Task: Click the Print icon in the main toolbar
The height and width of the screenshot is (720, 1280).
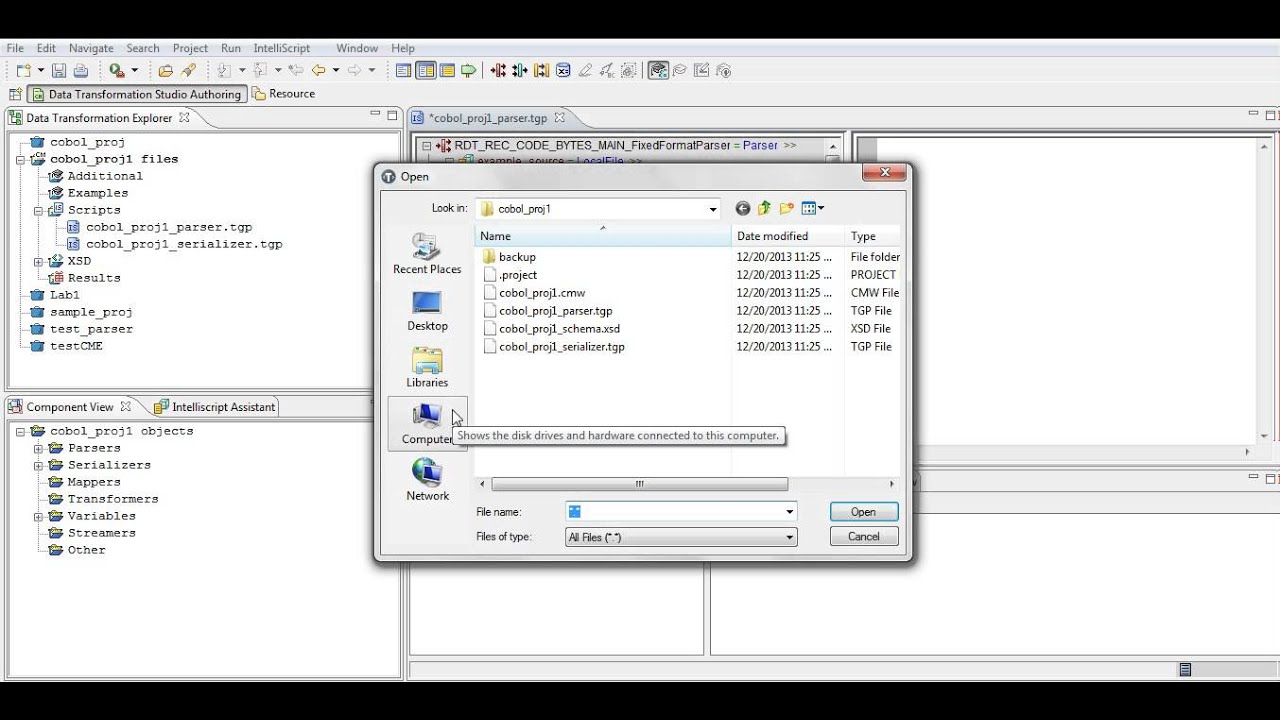Action: [81, 70]
